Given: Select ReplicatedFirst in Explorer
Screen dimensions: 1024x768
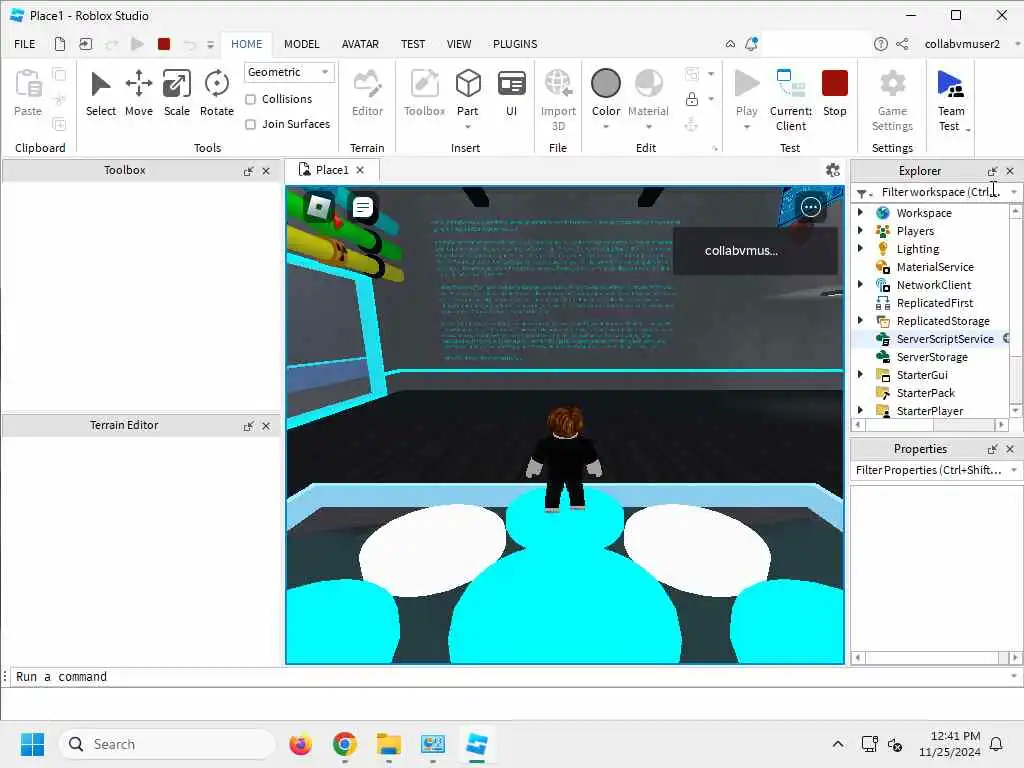Looking at the screenshot, I should (x=935, y=302).
